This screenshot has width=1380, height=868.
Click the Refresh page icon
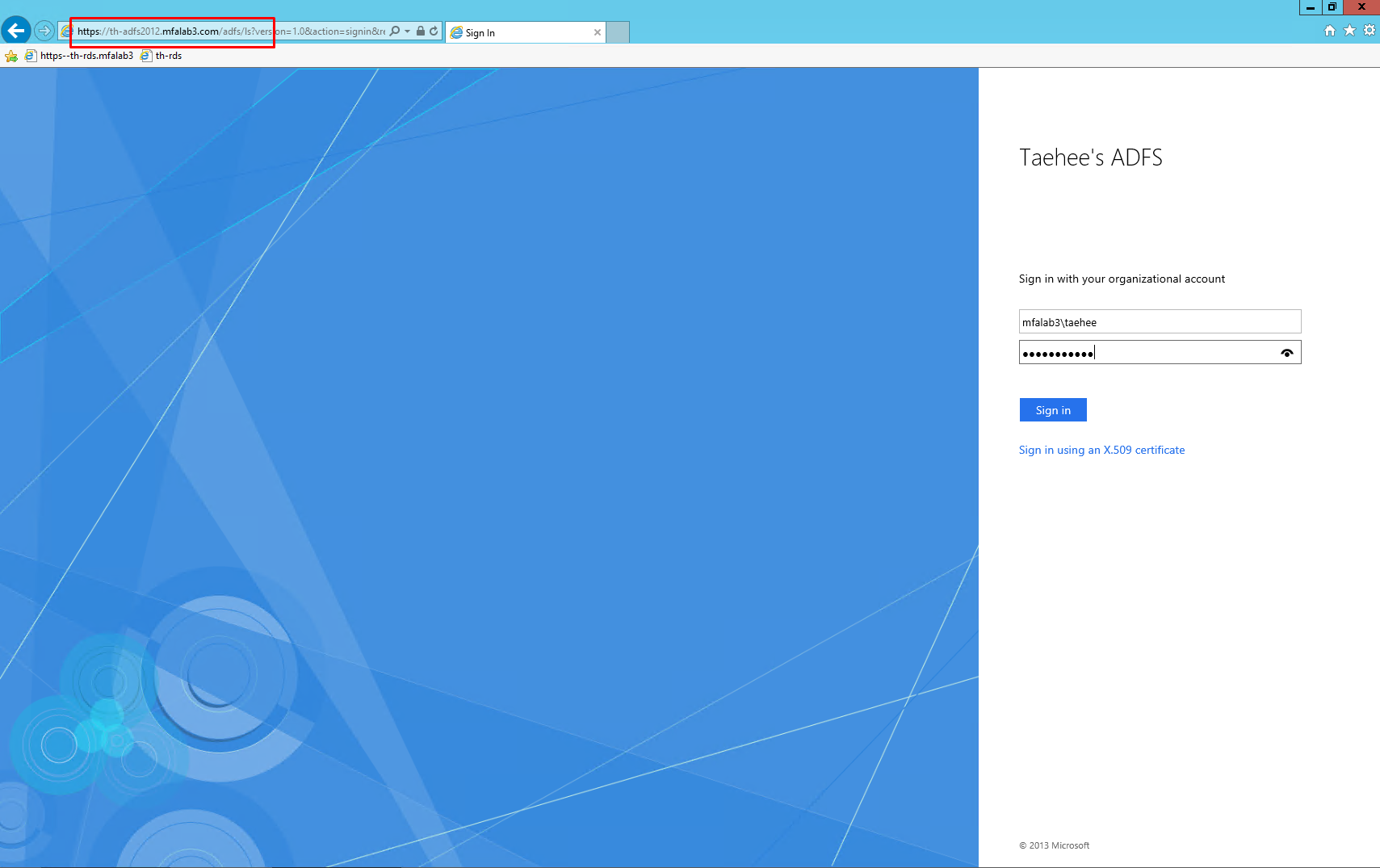[434, 31]
